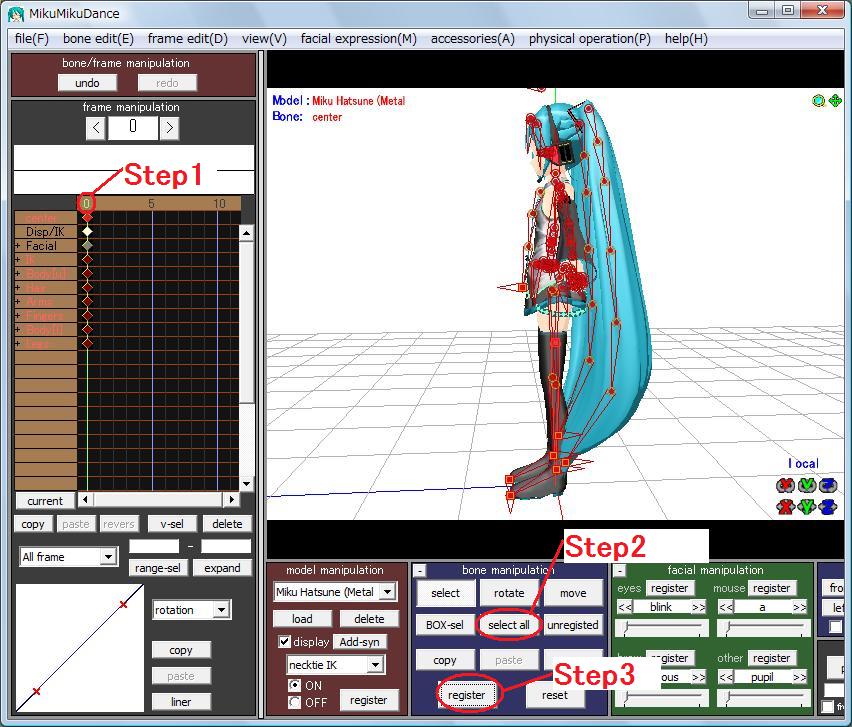This screenshot has height=727, width=852.
Task: Click the track list scroll-up arrow
Action: pos(246,233)
